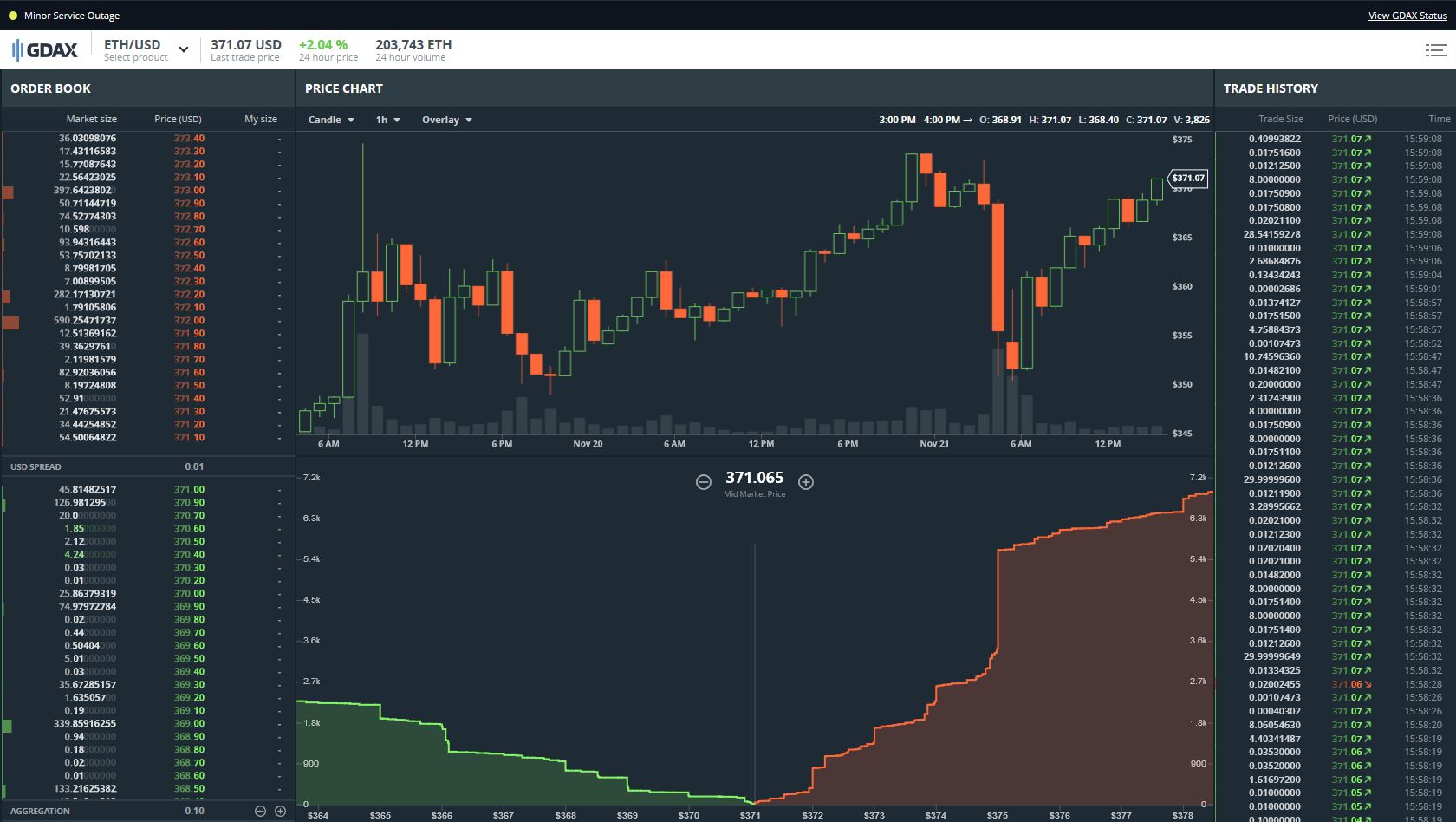
Task: Click the Price (USD) order book header
Action: (178, 119)
